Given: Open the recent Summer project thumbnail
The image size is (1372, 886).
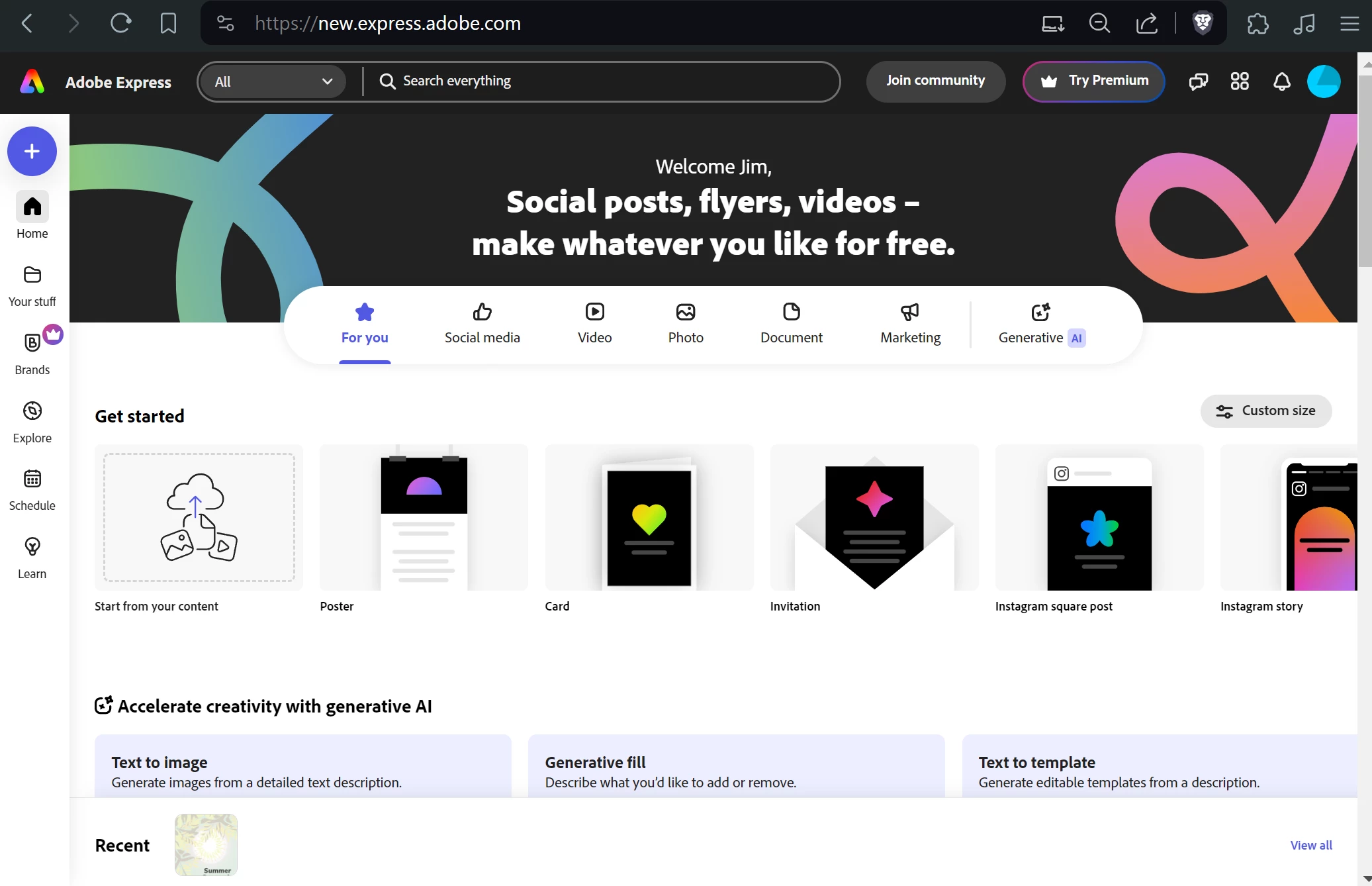Looking at the screenshot, I should tap(206, 844).
